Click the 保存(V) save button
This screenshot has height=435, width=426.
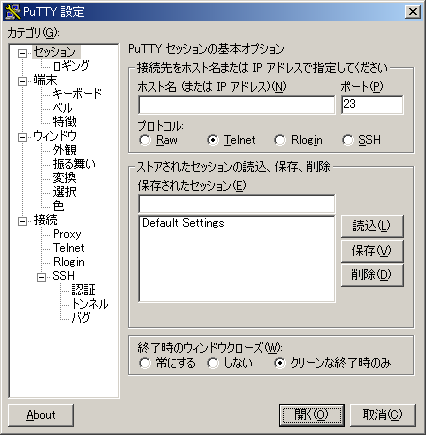pos(372,251)
